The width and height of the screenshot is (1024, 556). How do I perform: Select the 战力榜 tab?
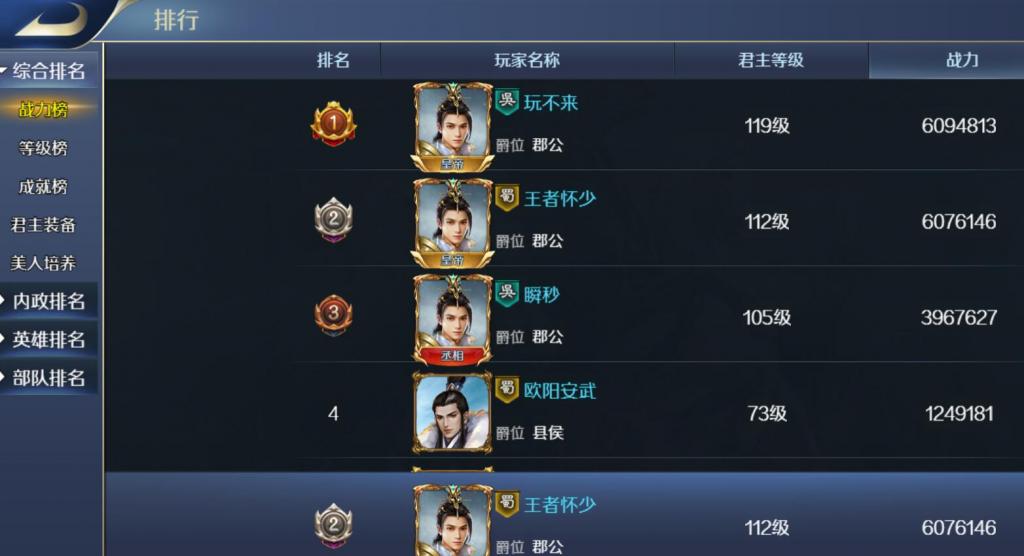(43, 109)
